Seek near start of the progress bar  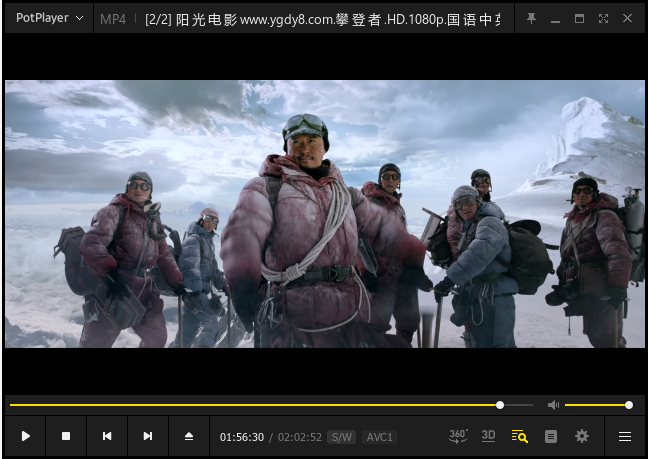pos(17,405)
